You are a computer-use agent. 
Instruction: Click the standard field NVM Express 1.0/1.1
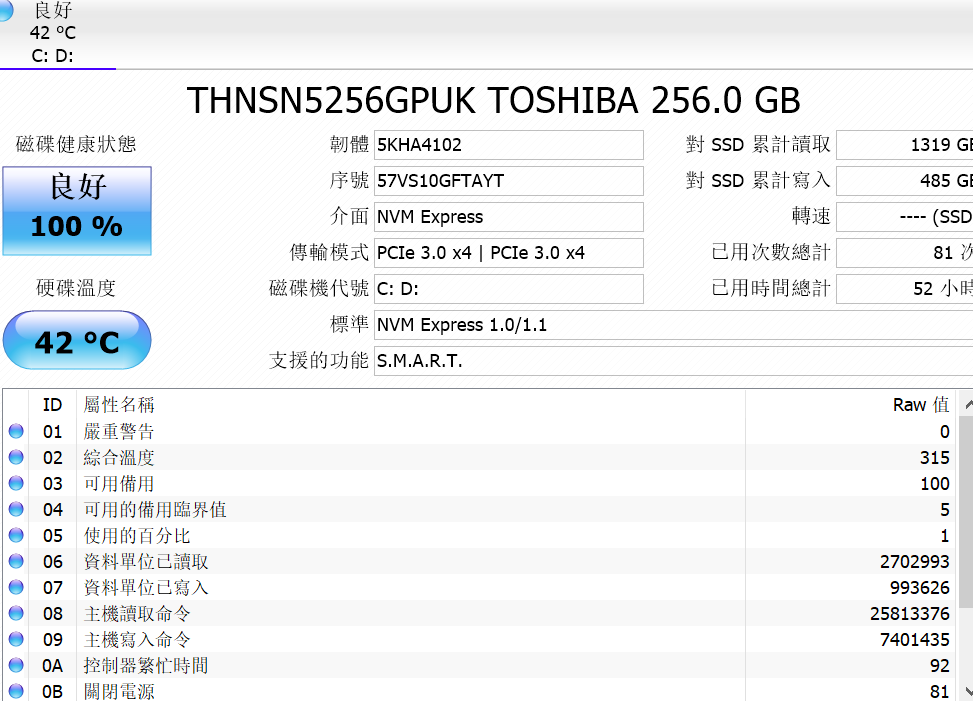click(673, 325)
